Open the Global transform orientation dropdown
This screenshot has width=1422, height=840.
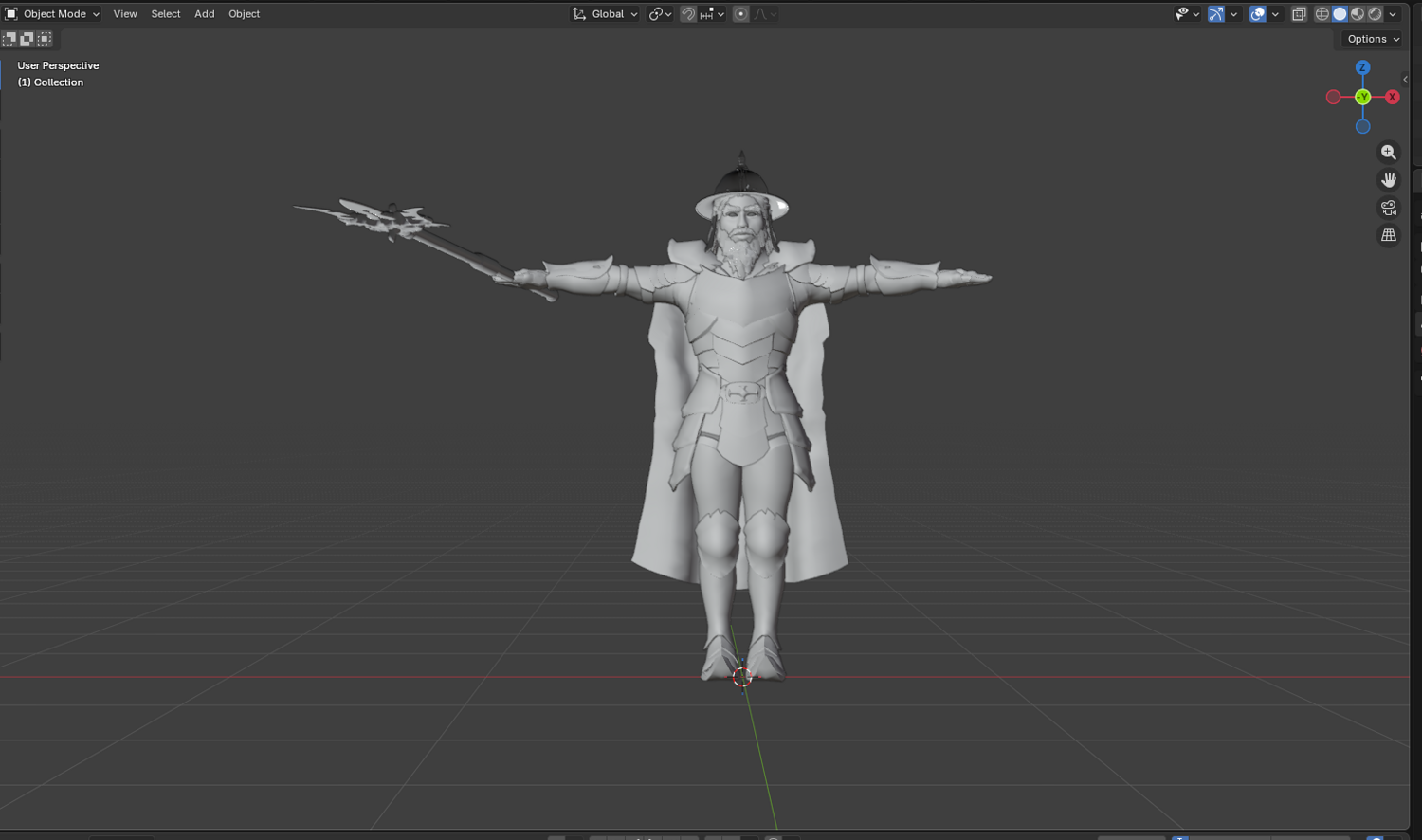[x=605, y=14]
